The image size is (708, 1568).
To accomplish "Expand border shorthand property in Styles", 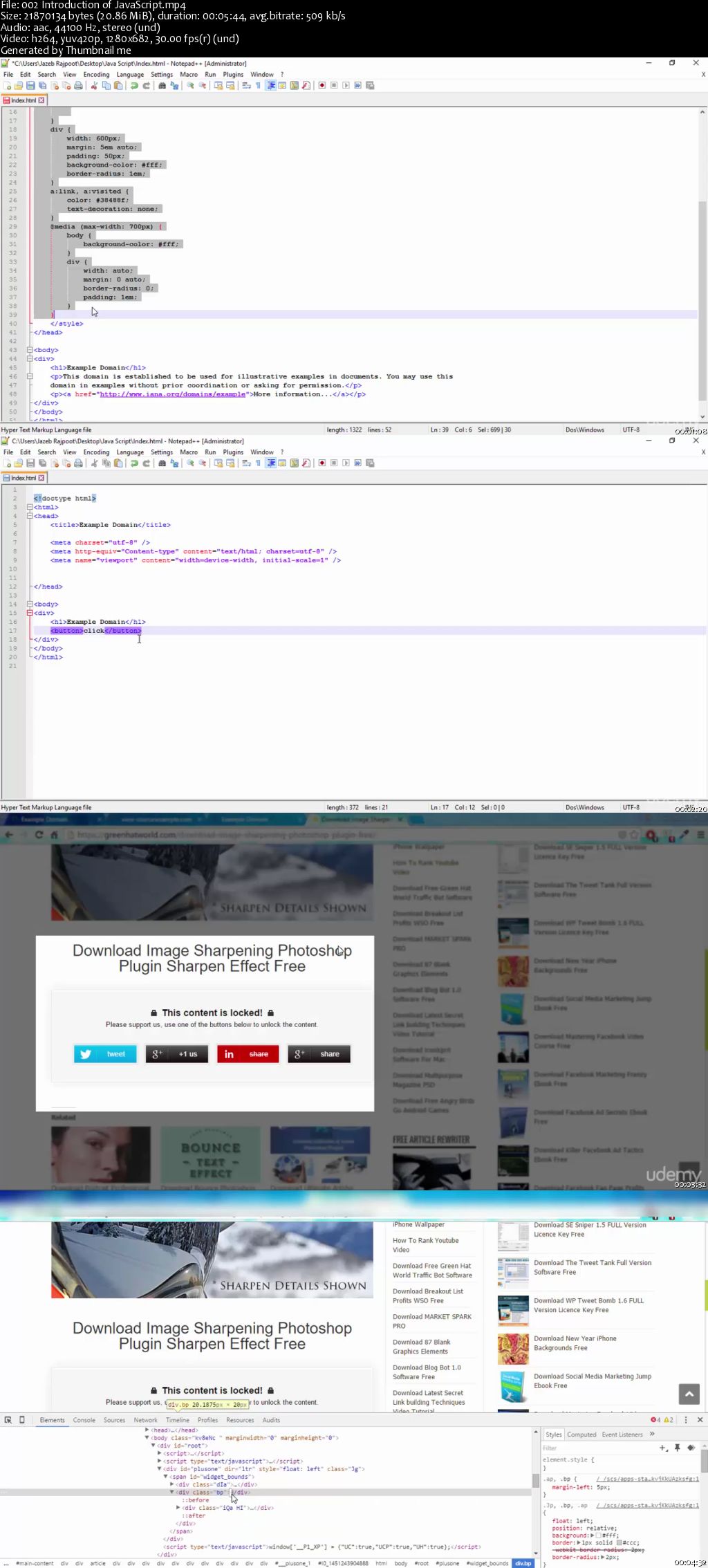I will [579, 1542].
